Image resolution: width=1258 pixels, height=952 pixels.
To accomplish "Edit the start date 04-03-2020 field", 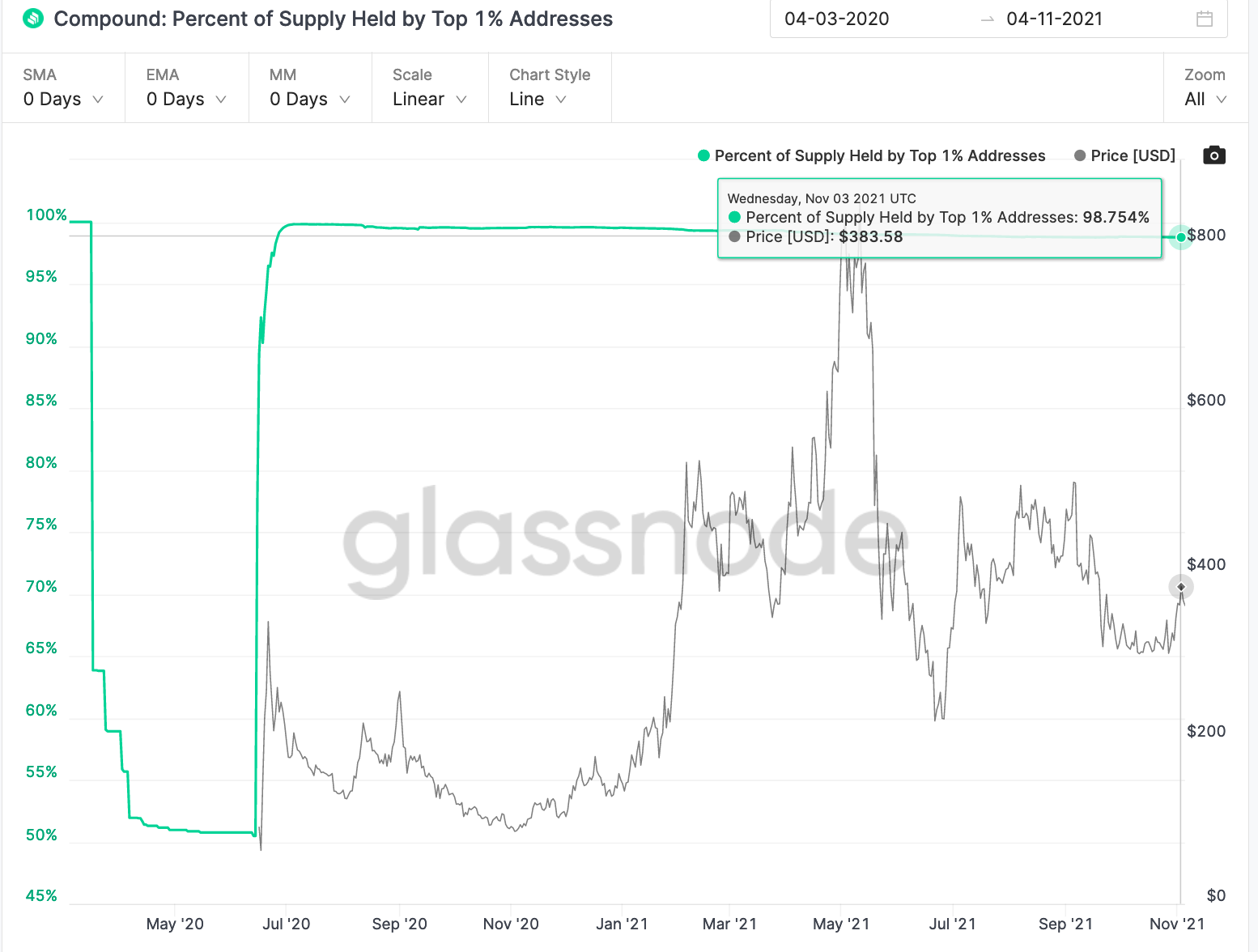I will [837, 19].
